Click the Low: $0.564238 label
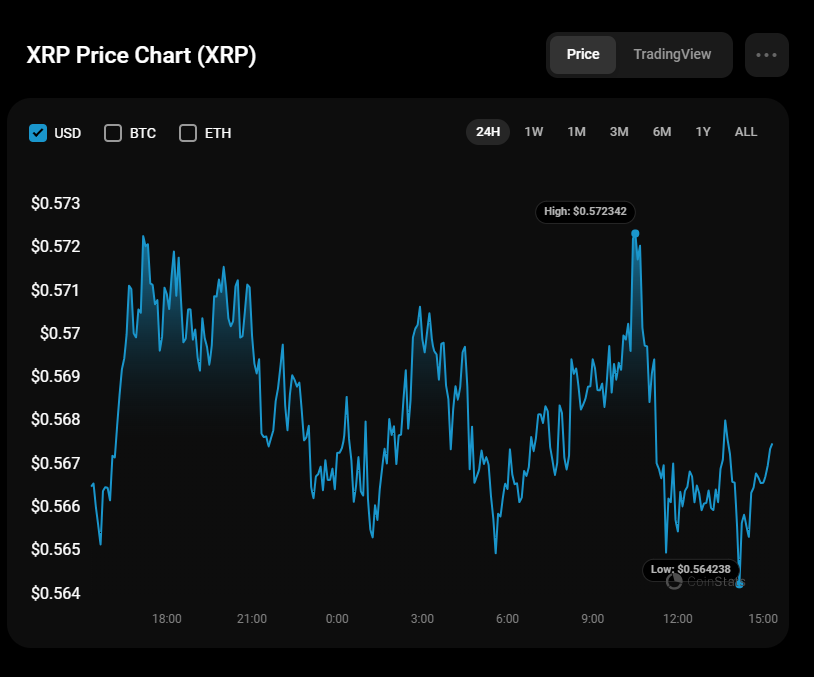This screenshot has width=814, height=677. [x=691, y=569]
